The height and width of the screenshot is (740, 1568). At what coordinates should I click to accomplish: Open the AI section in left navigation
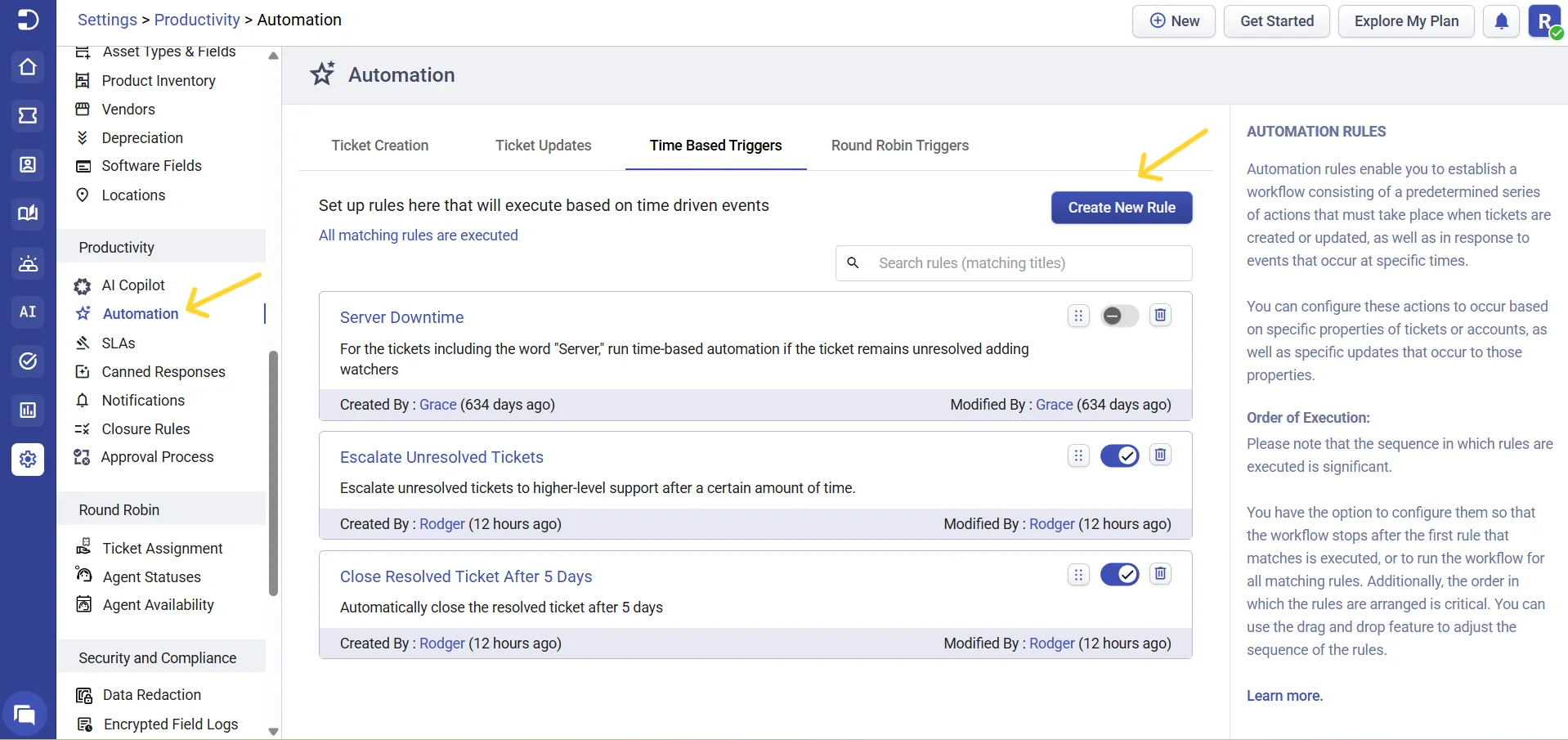click(28, 312)
